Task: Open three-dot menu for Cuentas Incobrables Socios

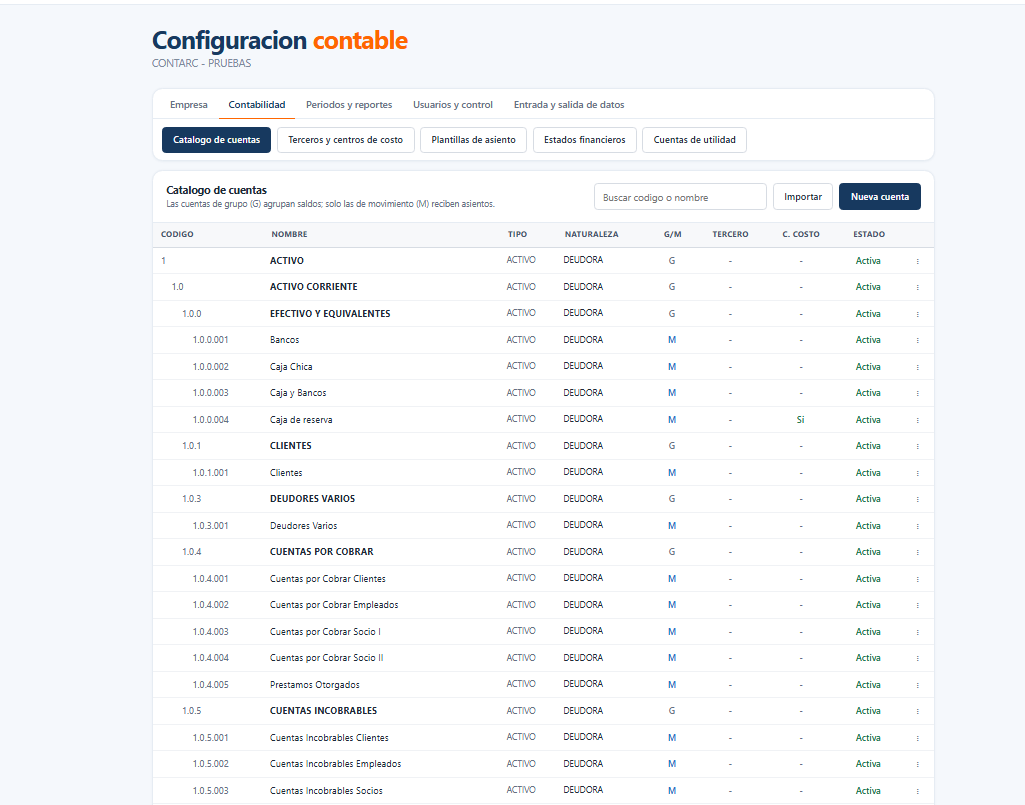Action: 917,791
